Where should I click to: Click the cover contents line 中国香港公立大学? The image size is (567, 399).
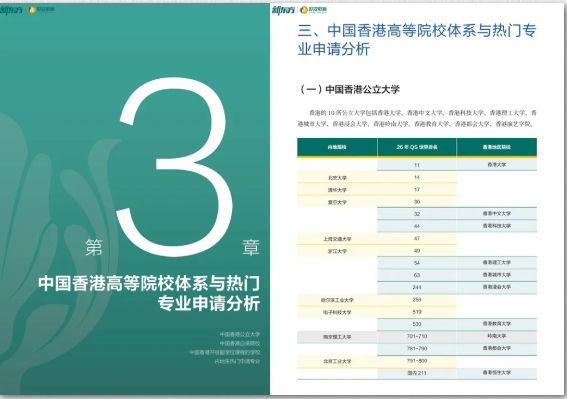pos(240,334)
